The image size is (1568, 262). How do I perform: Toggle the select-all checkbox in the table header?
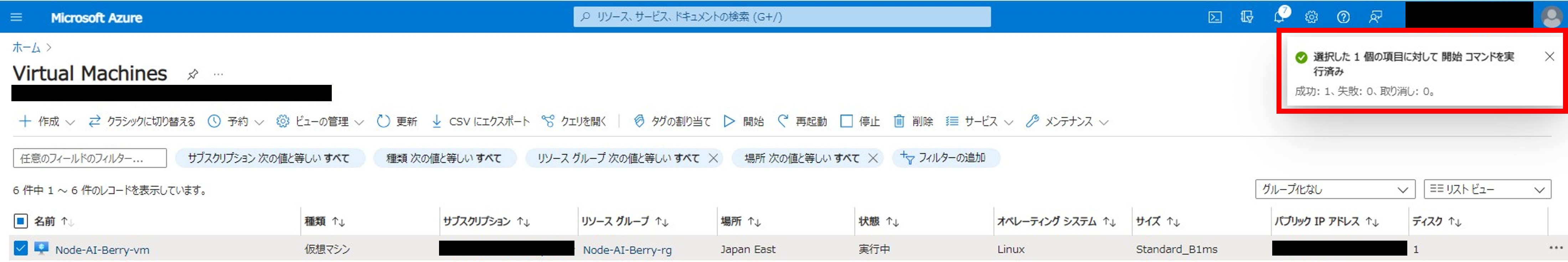[x=21, y=221]
